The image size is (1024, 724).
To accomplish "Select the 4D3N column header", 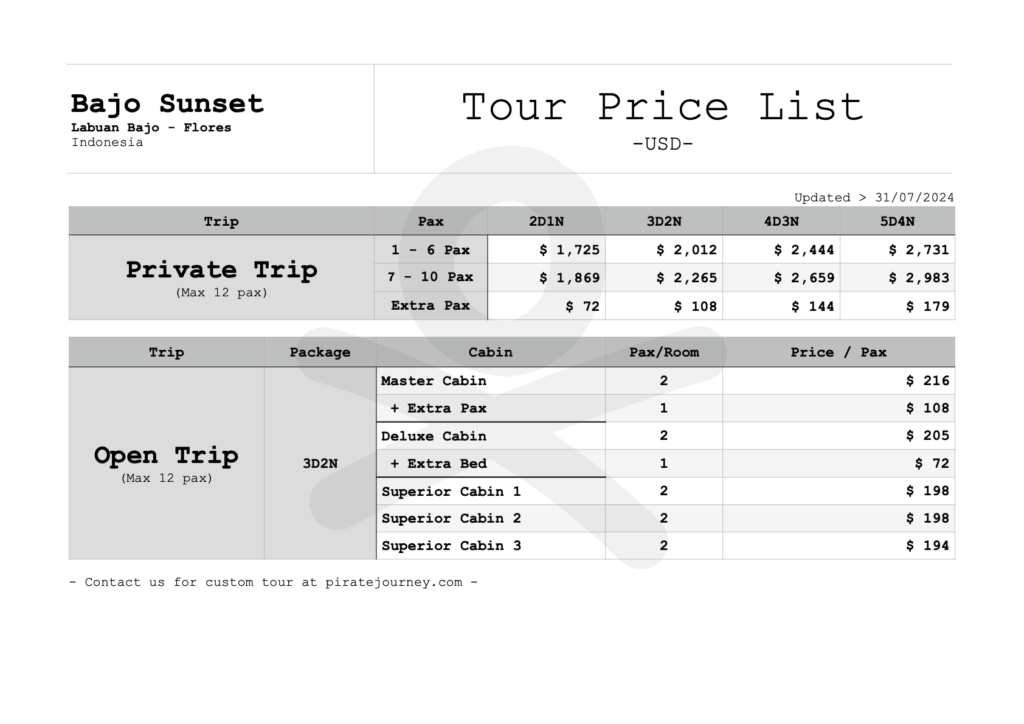I will pyautogui.click(x=782, y=221).
